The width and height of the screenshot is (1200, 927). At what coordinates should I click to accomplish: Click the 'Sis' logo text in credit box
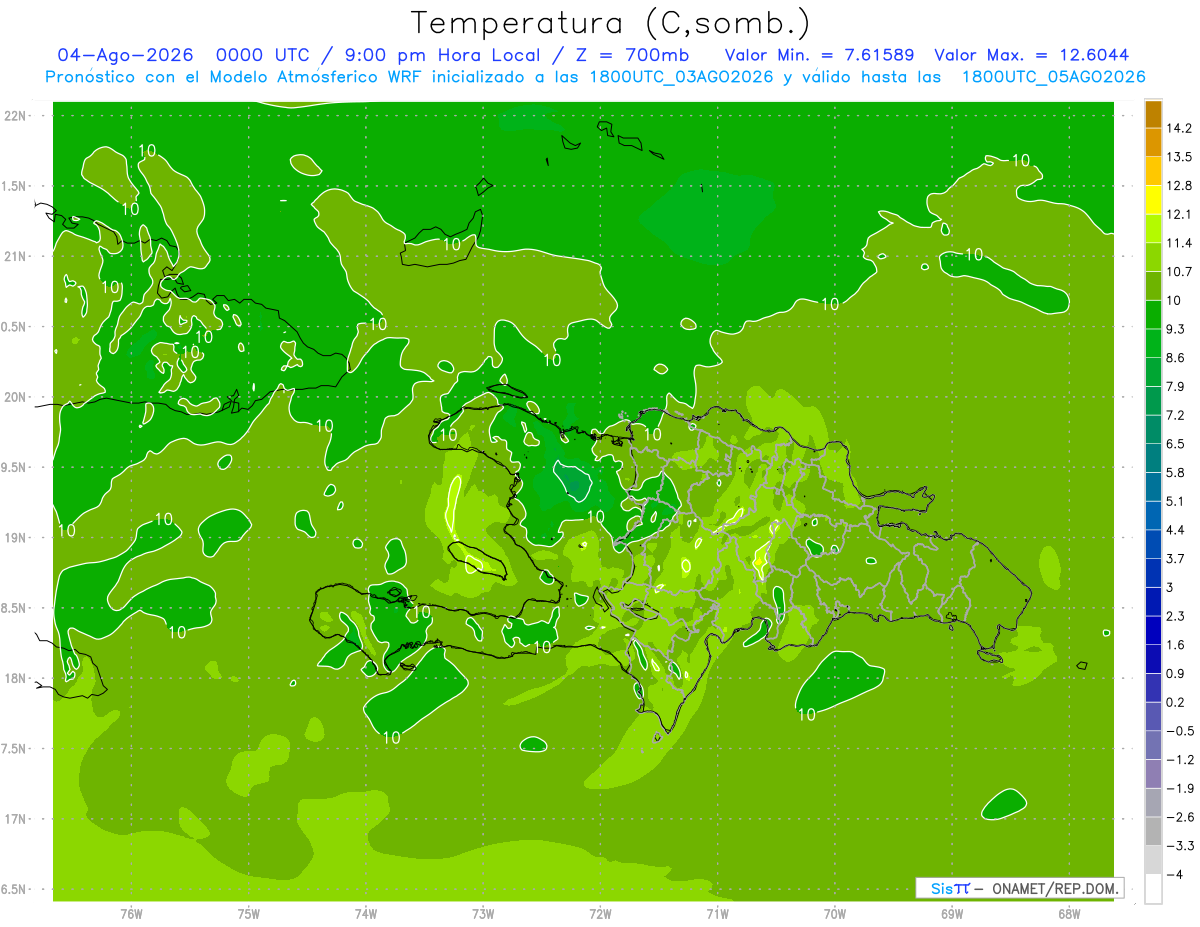coord(941,888)
